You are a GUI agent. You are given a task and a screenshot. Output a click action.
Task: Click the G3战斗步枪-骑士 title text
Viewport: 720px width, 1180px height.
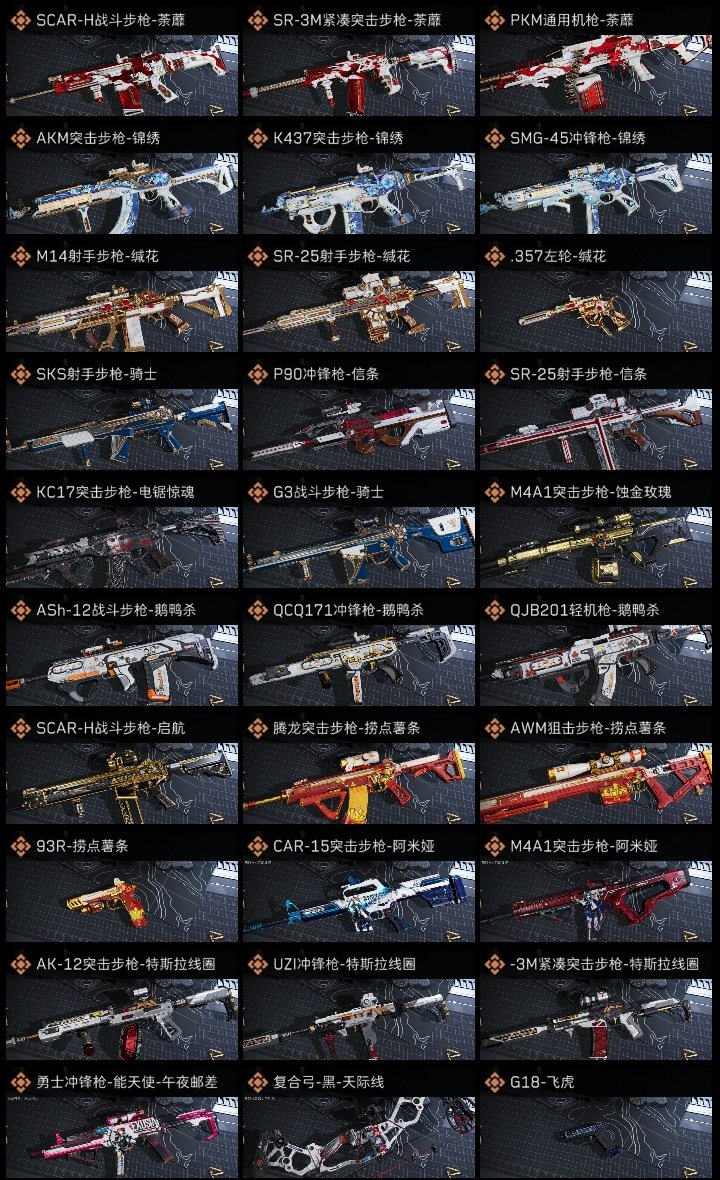[328, 492]
